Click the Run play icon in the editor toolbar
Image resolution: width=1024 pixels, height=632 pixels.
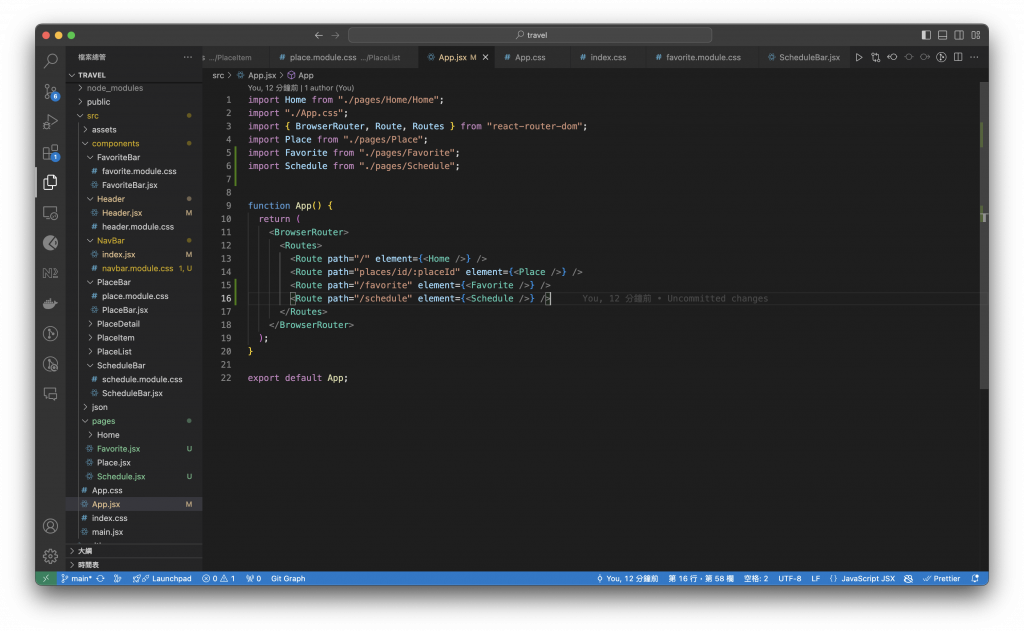(x=859, y=57)
